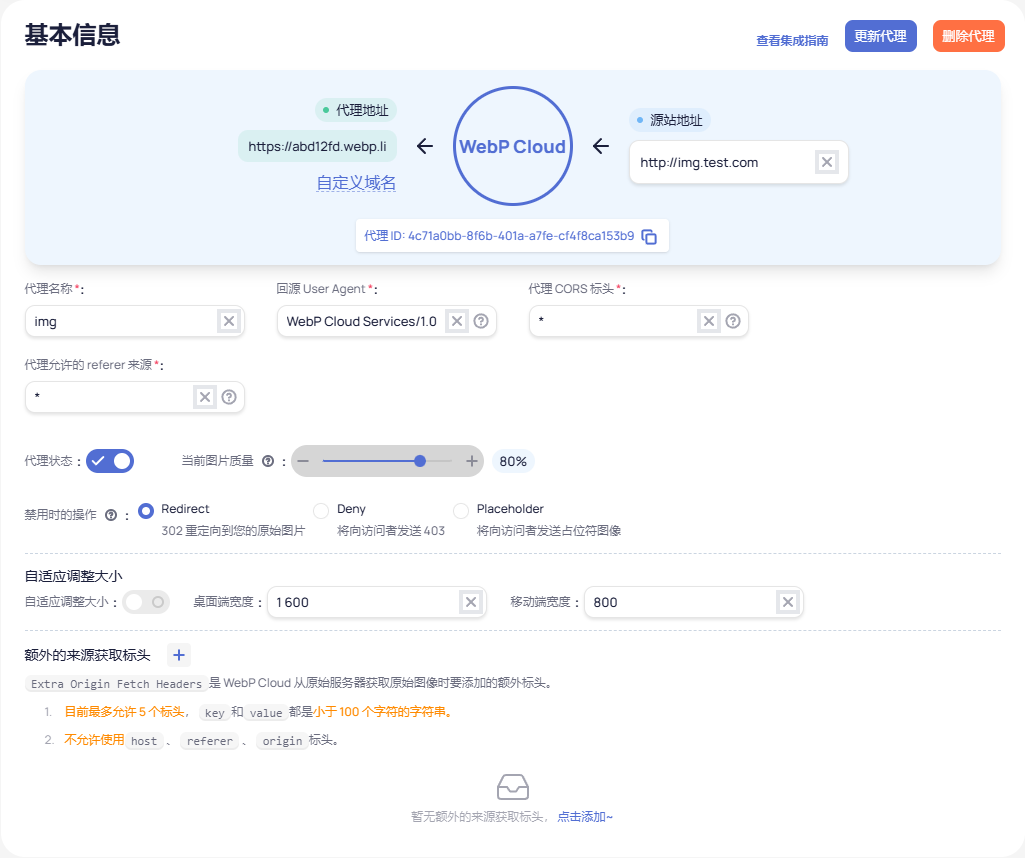Click the empty inbox tray icon
This screenshot has height=858, width=1025.
coord(512,787)
